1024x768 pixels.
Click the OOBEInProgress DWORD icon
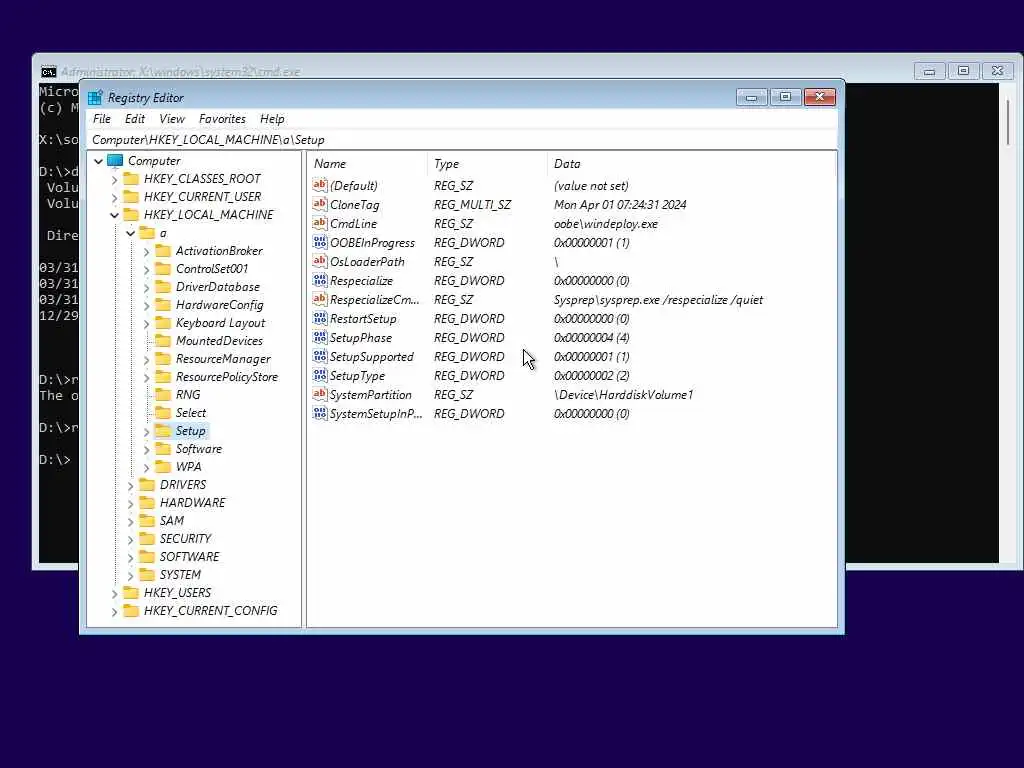click(x=319, y=242)
